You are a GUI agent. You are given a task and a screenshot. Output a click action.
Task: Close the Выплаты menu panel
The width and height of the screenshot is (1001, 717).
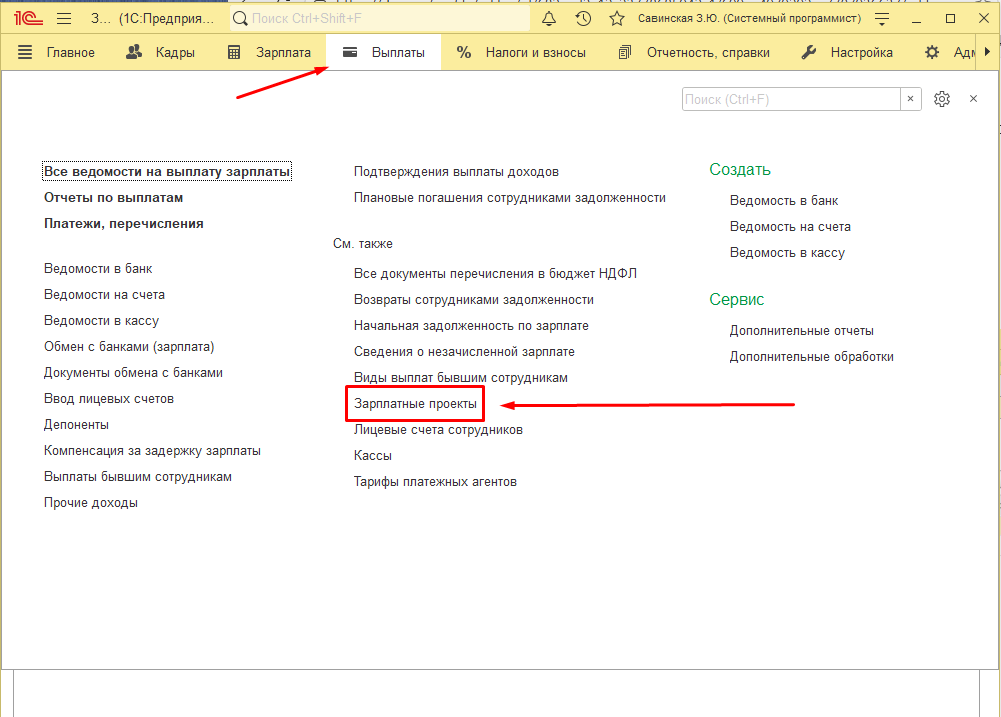click(973, 99)
